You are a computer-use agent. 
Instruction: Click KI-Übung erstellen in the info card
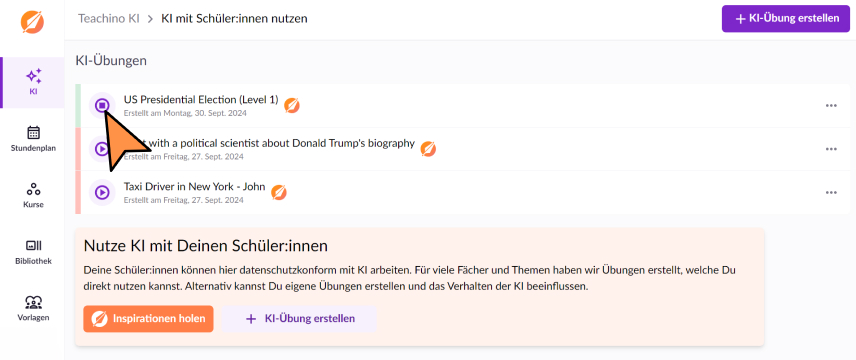coord(299,318)
